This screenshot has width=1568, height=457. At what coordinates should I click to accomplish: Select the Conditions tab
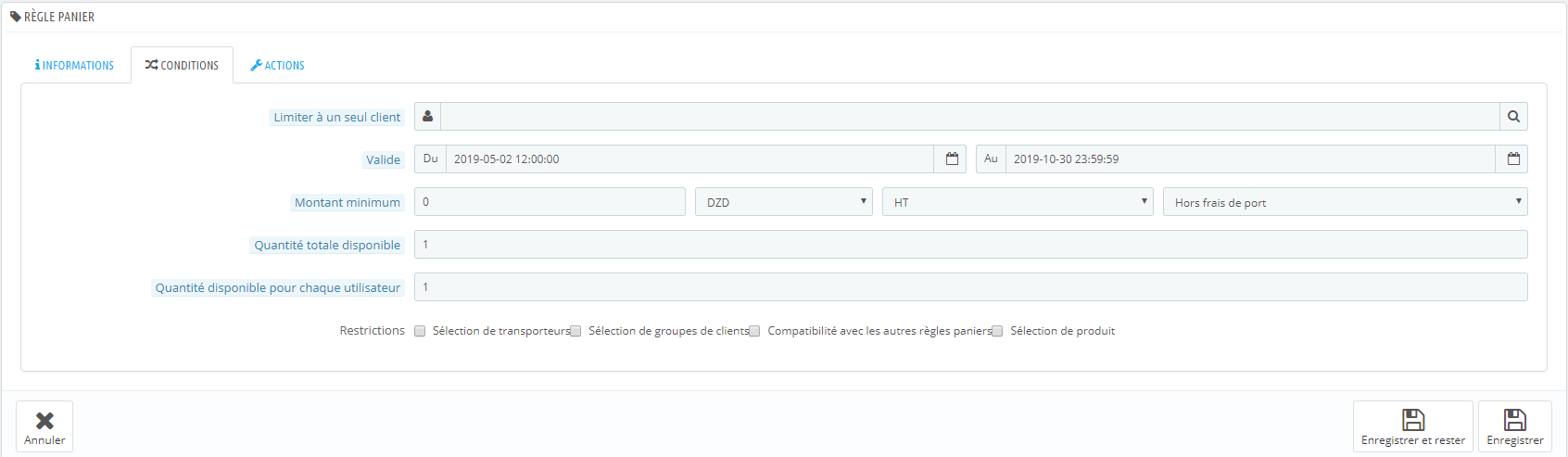[182, 66]
